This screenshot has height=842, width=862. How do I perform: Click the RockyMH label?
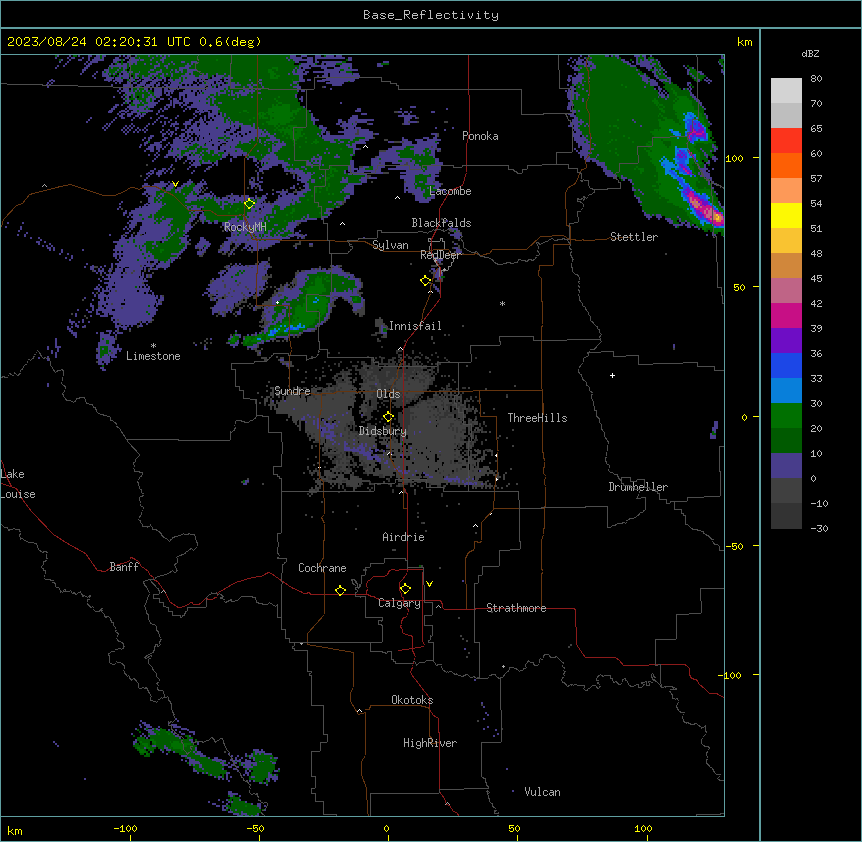coord(245,227)
